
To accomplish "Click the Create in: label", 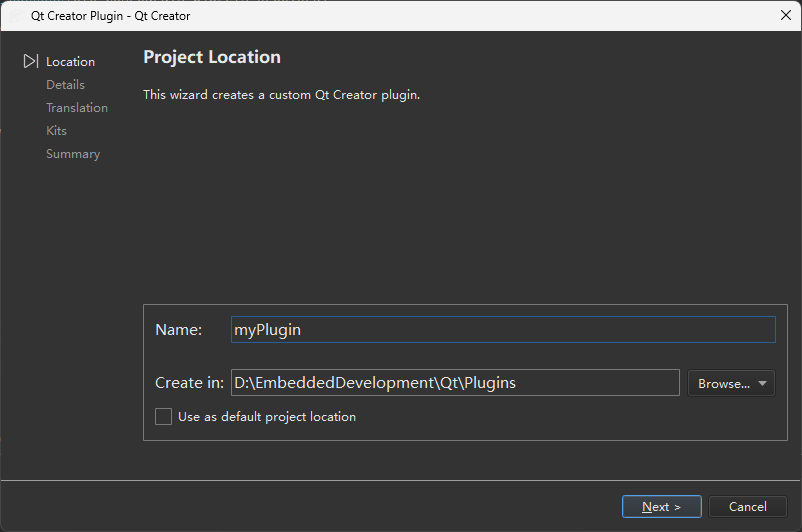I will tap(189, 383).
